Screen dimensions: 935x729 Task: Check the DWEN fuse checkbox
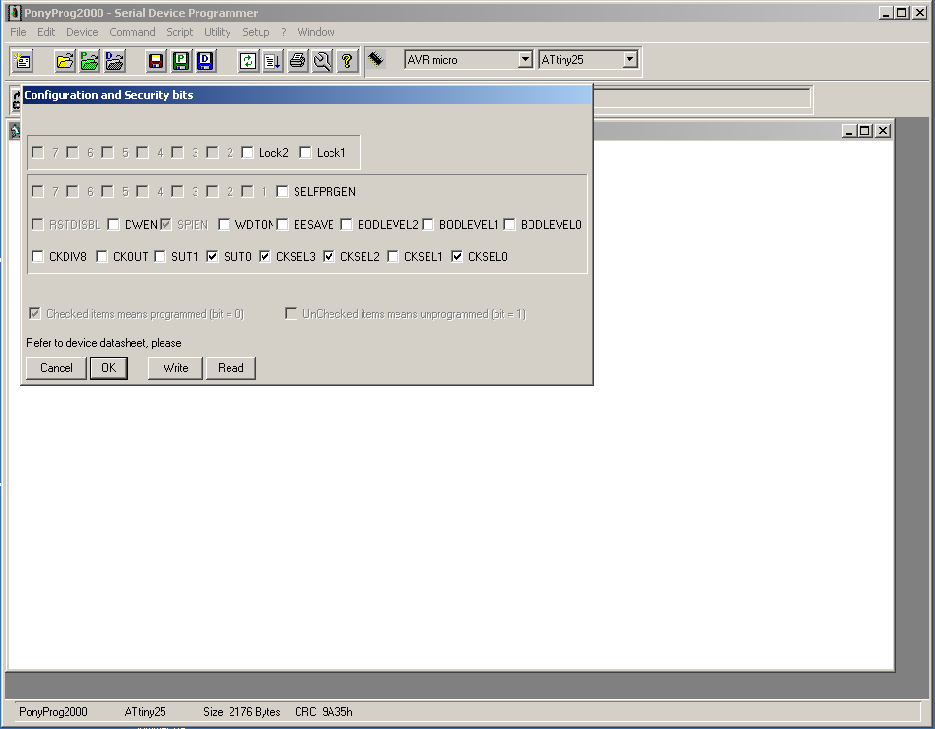(x=113, y=224)
